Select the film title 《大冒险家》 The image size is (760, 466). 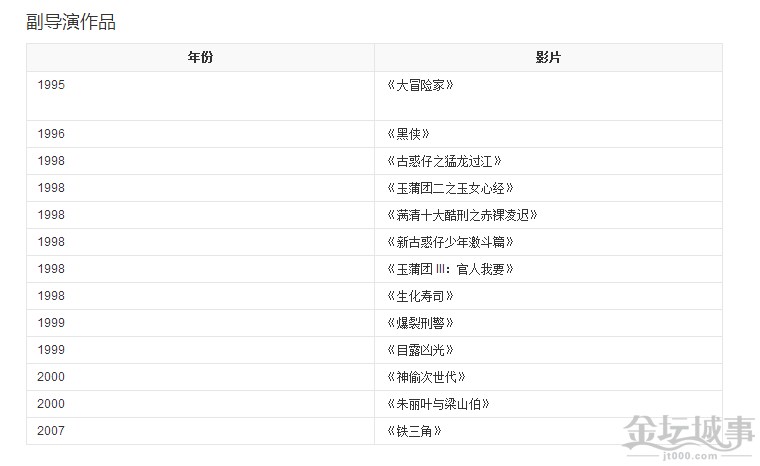[420, 85]
